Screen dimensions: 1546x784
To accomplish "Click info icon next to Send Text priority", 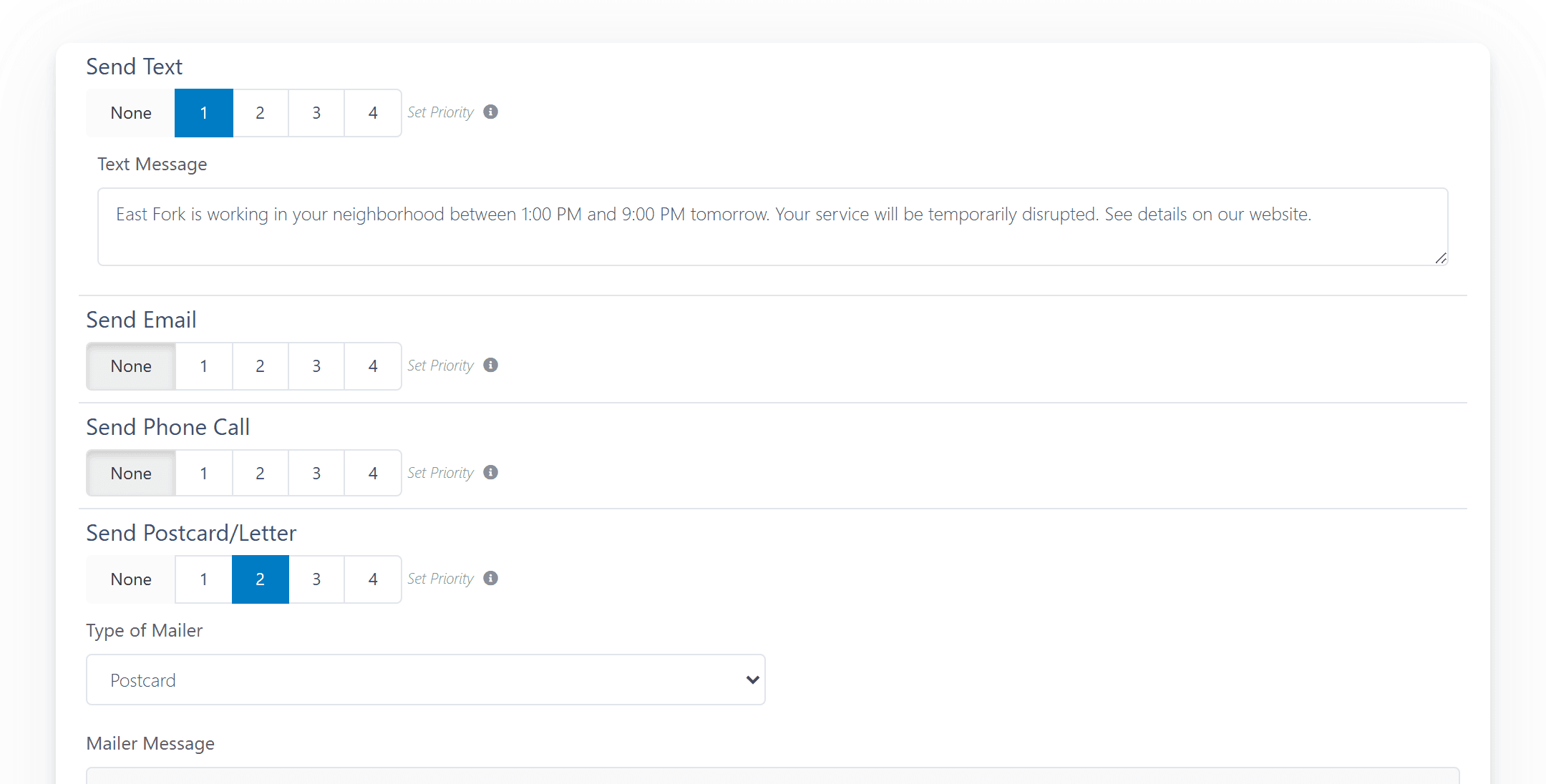I will click(490, 112).
